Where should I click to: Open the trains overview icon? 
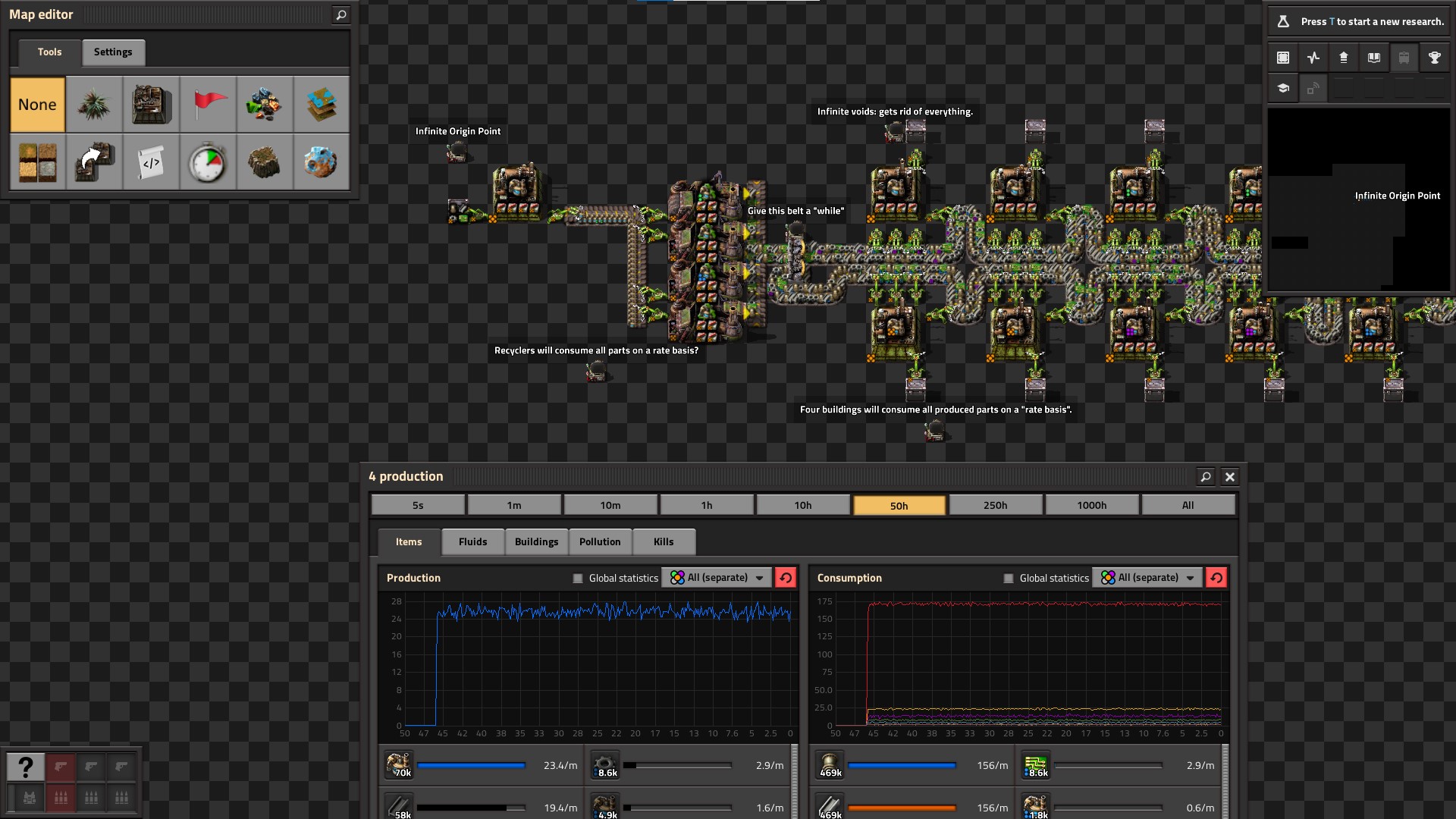(1404, 58)
